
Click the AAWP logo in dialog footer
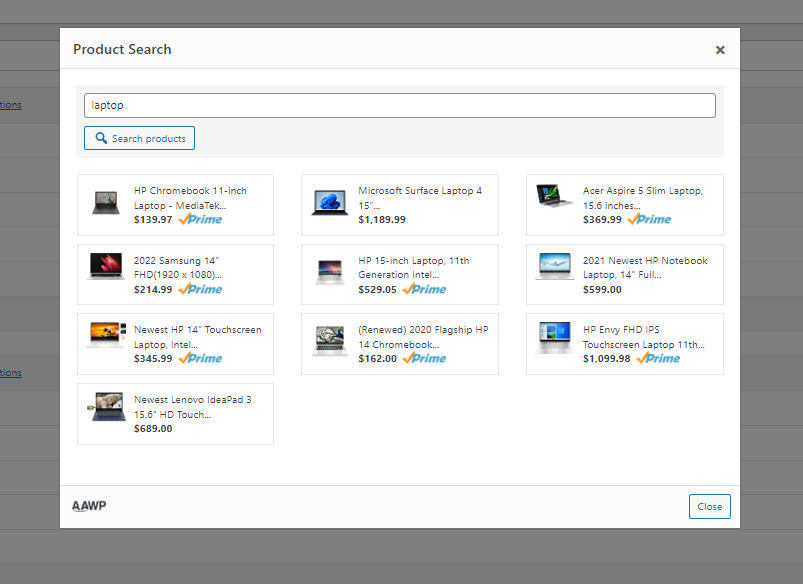[x=89, y=506]
